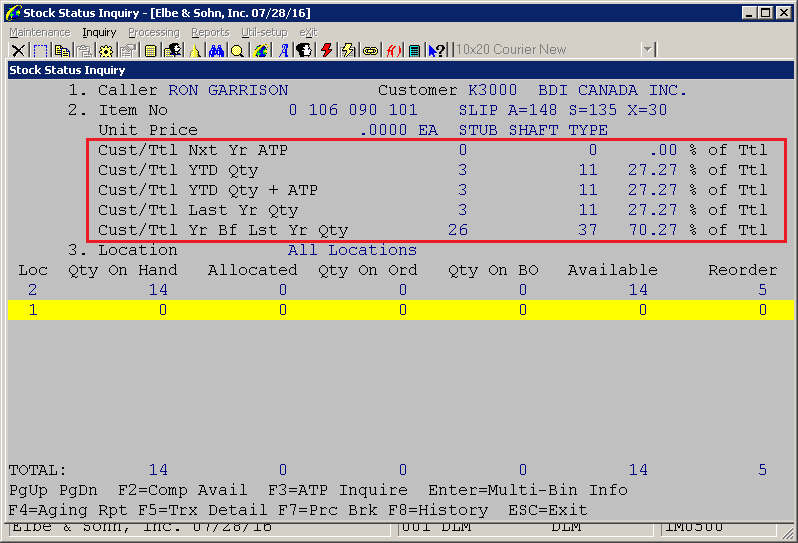Screen dimensions: 798x543
Task: Click the Qty On Hand column header
Action: click(x=123, y=270)
